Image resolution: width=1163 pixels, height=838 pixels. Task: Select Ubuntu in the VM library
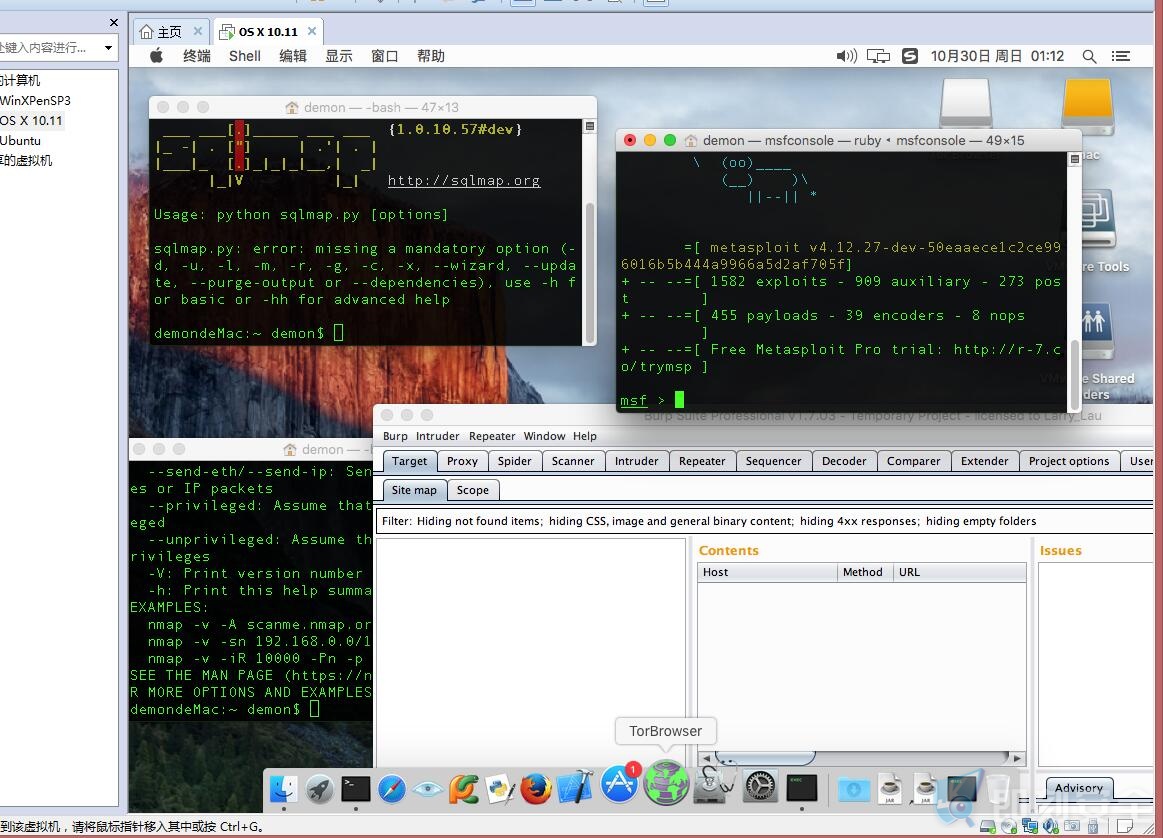pyautogui.click(x=20, y=140)
